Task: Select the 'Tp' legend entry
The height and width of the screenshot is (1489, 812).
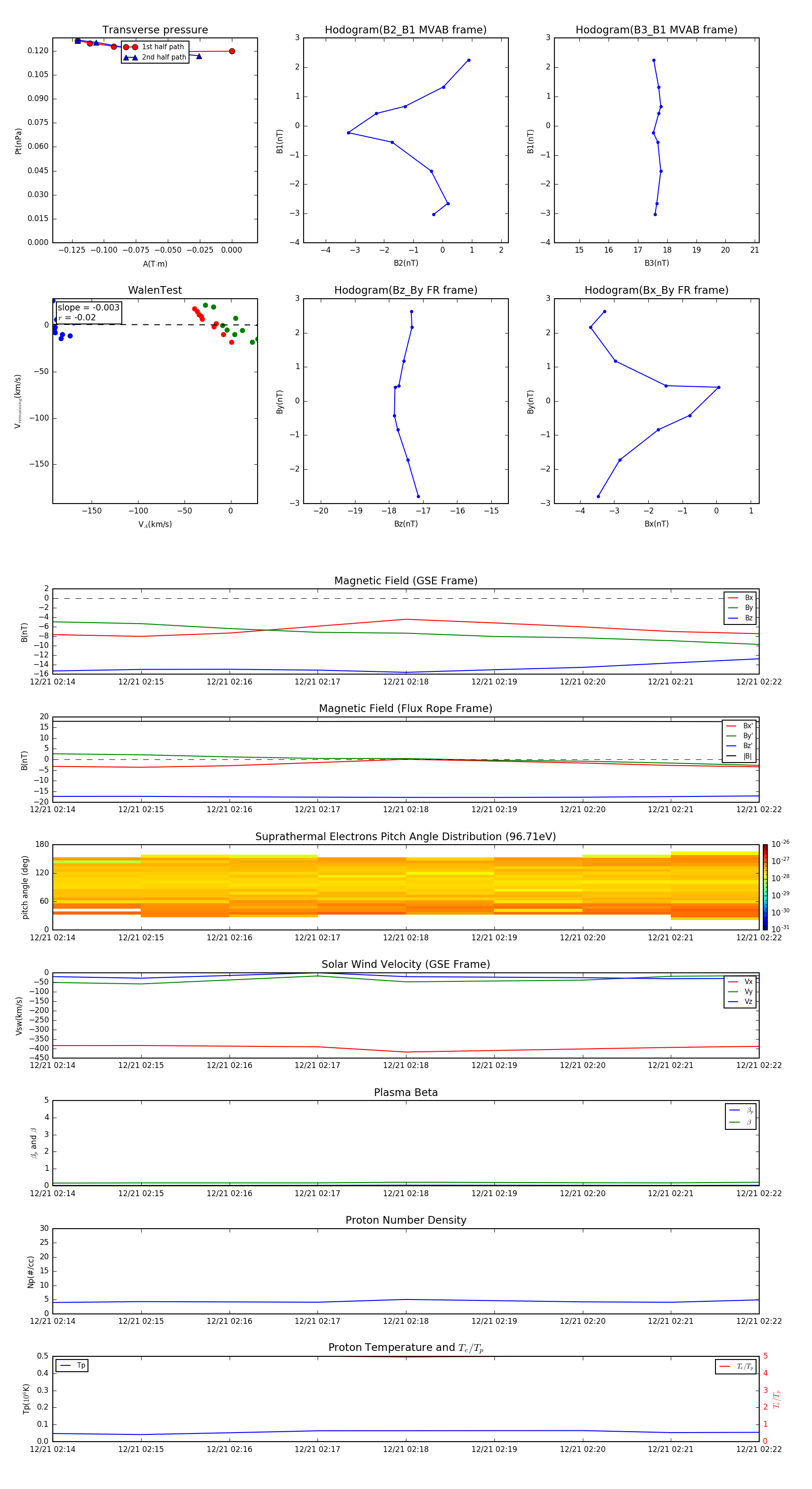Action: (x=72, y=1365)
